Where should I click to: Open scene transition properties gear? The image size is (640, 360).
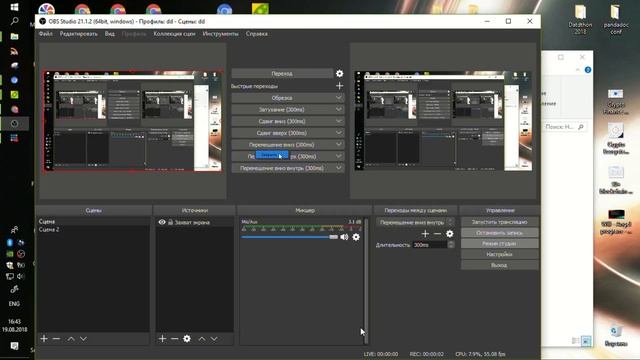[x=449, y=233]
